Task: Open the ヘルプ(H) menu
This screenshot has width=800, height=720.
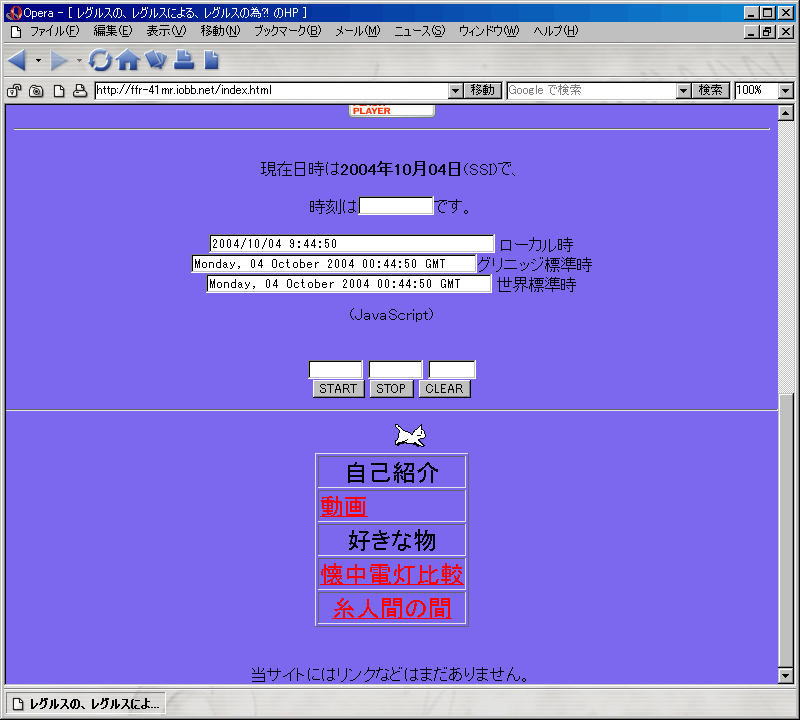Action: pos(556,31)
